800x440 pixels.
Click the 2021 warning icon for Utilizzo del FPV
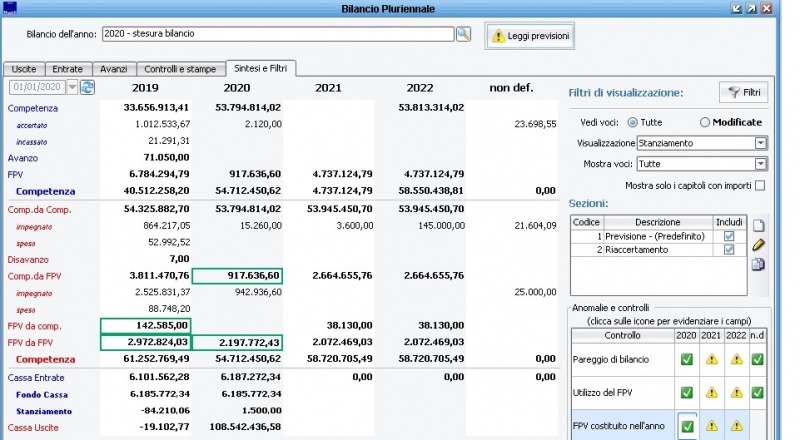(x=712, y=393)
